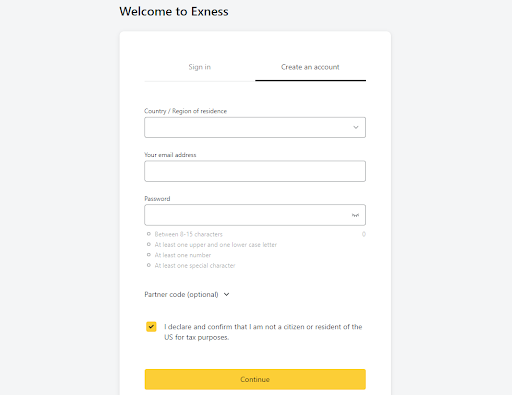The height and width of the screenshot is (395, 512).
Task: Select the Create an account tab
Action: click(310, 67)
